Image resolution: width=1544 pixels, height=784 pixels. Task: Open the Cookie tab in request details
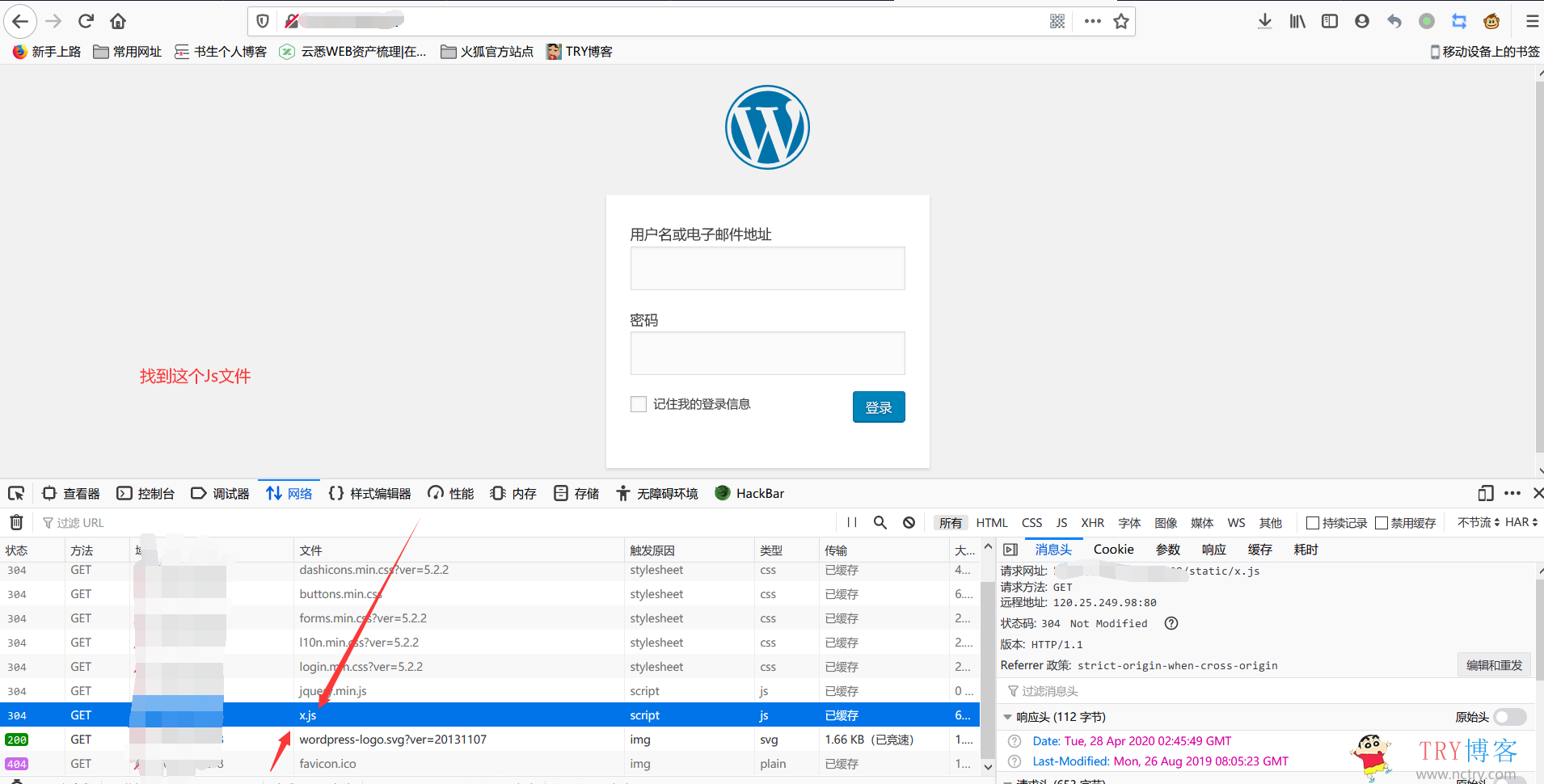pyautogui.click(x=1114, y=550)
